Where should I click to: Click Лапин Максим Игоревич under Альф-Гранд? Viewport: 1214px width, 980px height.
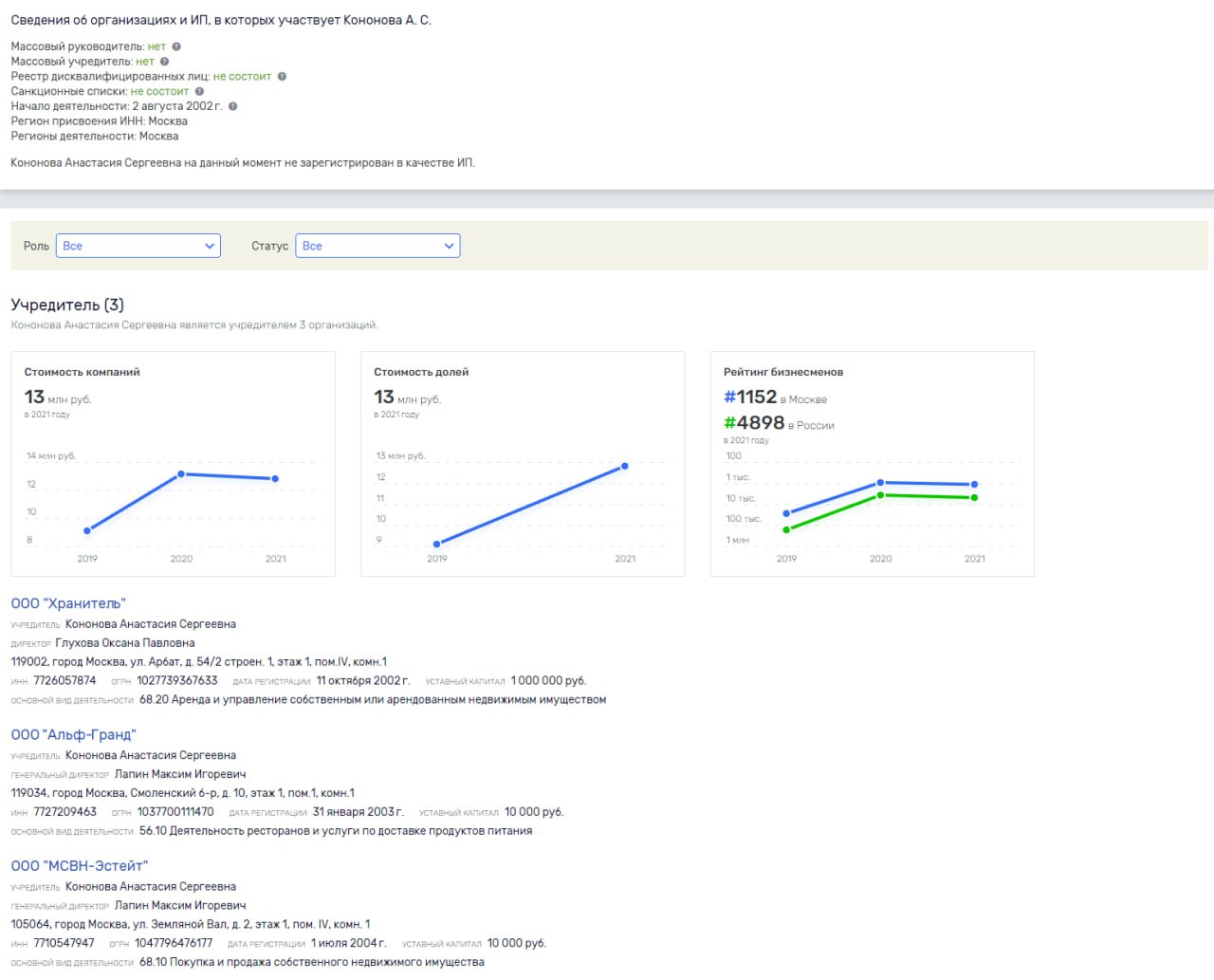click(x=180, y=774)
